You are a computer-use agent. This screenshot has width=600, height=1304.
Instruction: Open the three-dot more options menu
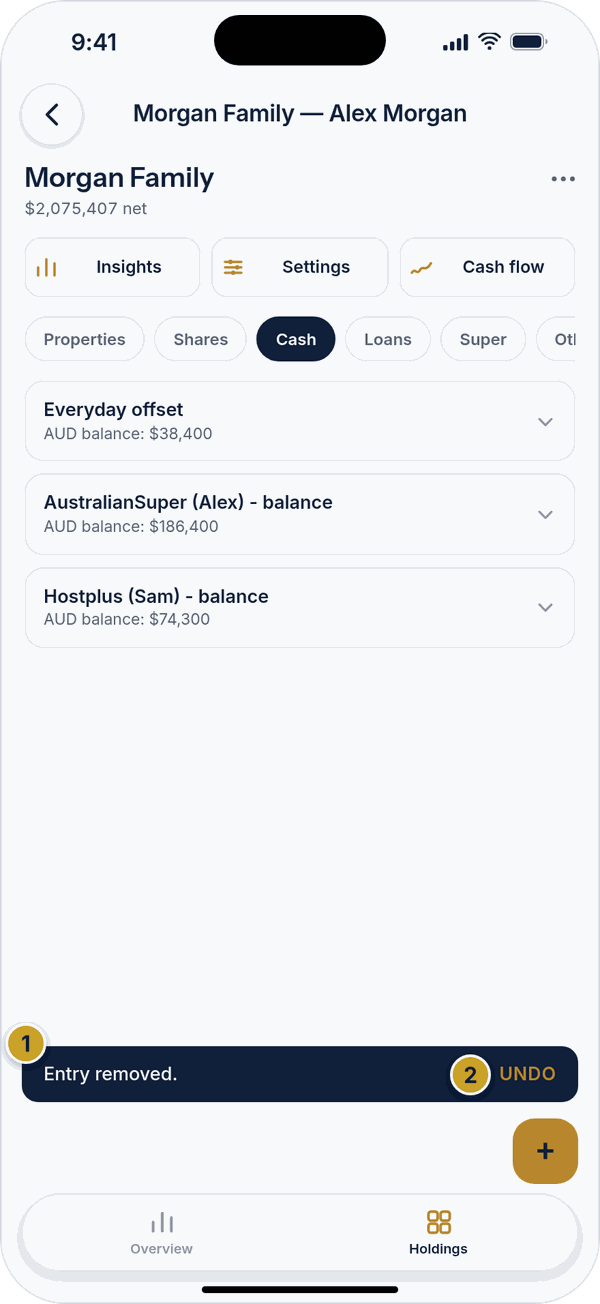click(563, 179)
